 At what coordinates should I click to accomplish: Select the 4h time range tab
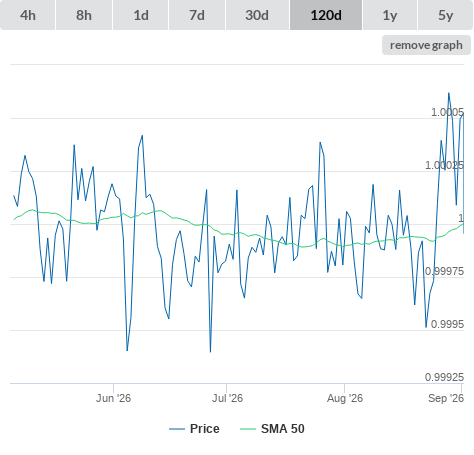click(x=27, y=15)
